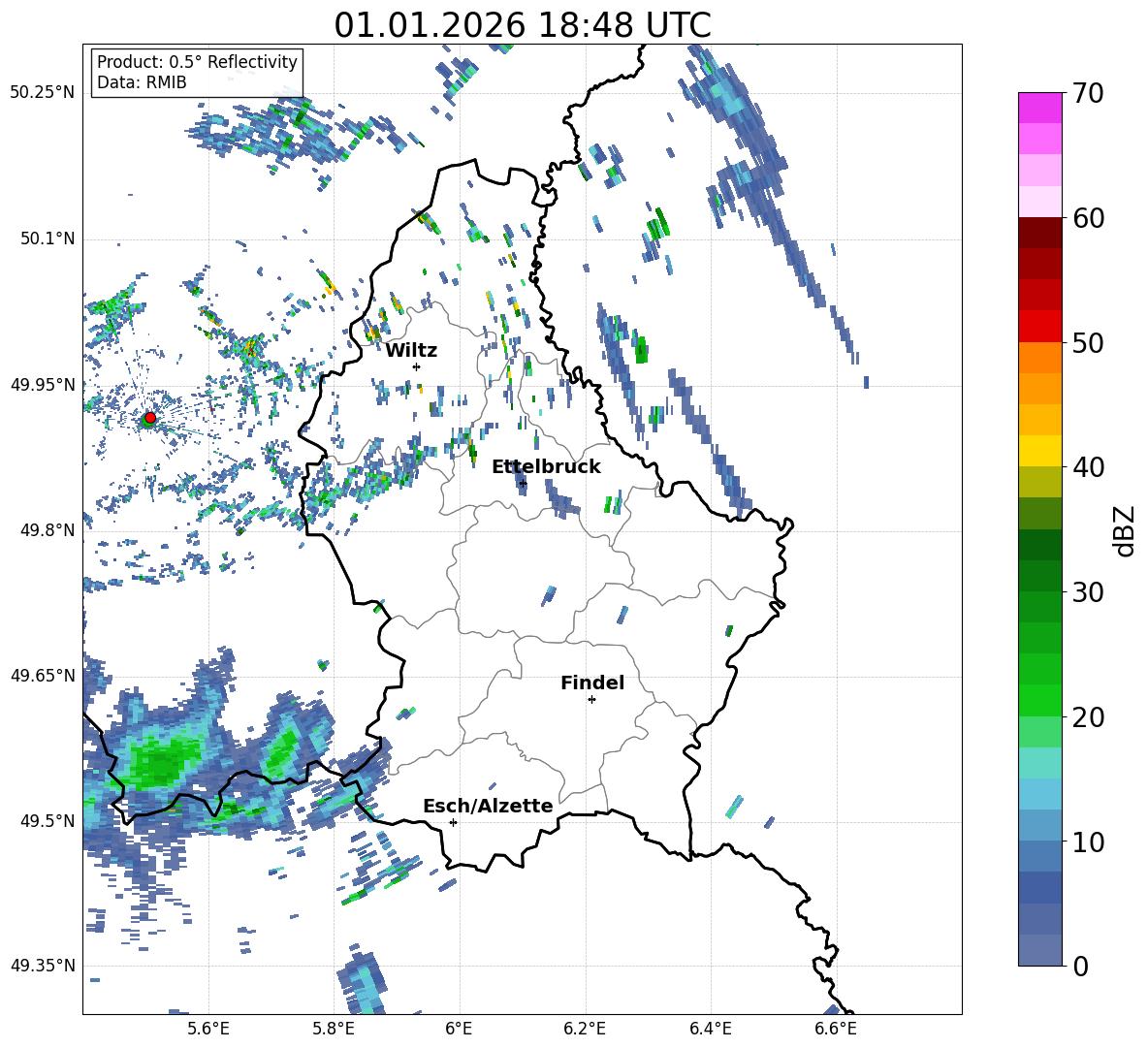The height and width of the screenshot is (1048, 1148).
Task: Click the 49.8°N latitude label
Action: point(48,530)
